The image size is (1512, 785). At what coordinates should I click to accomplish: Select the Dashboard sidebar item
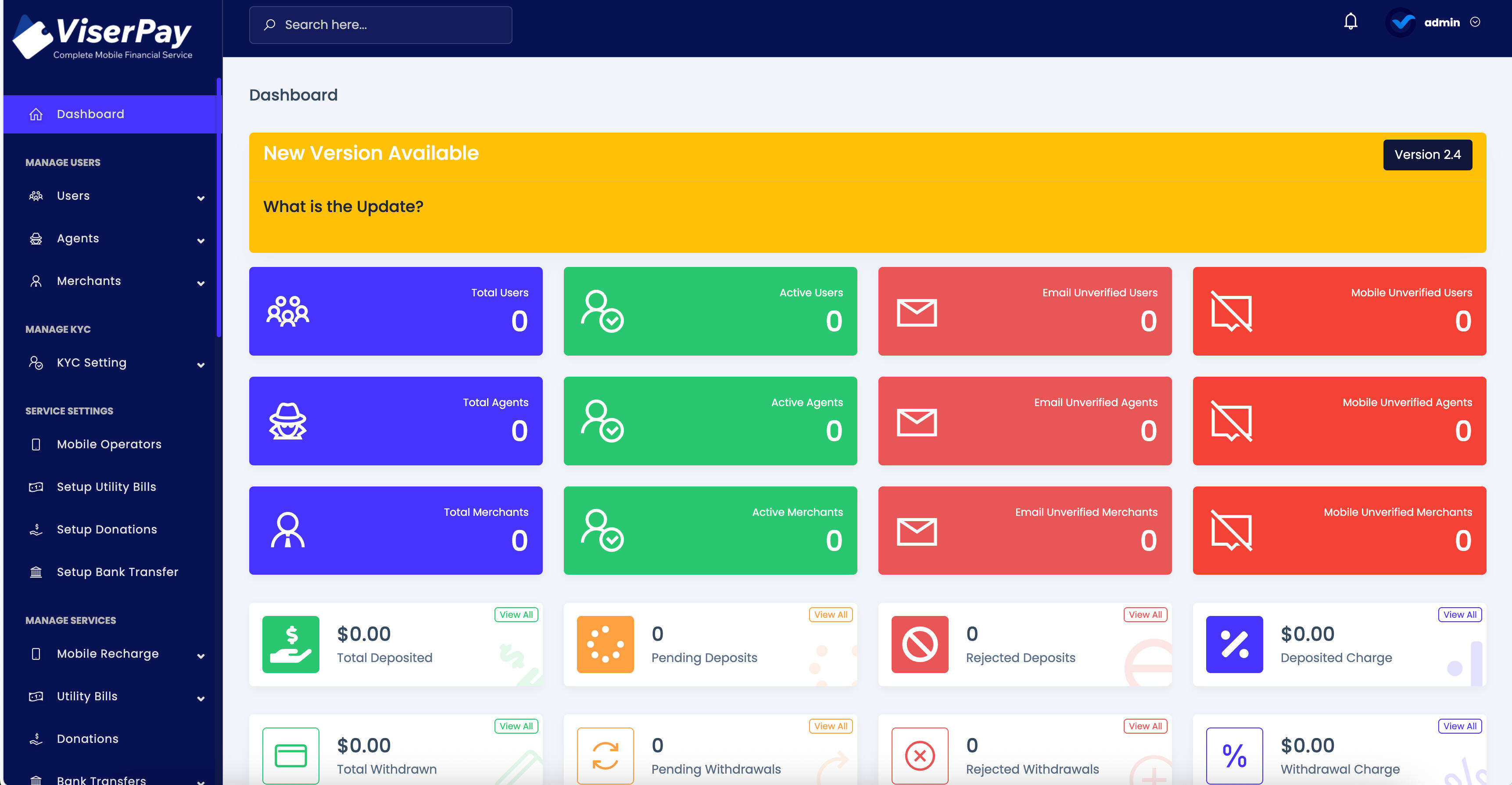pos(90,114)
